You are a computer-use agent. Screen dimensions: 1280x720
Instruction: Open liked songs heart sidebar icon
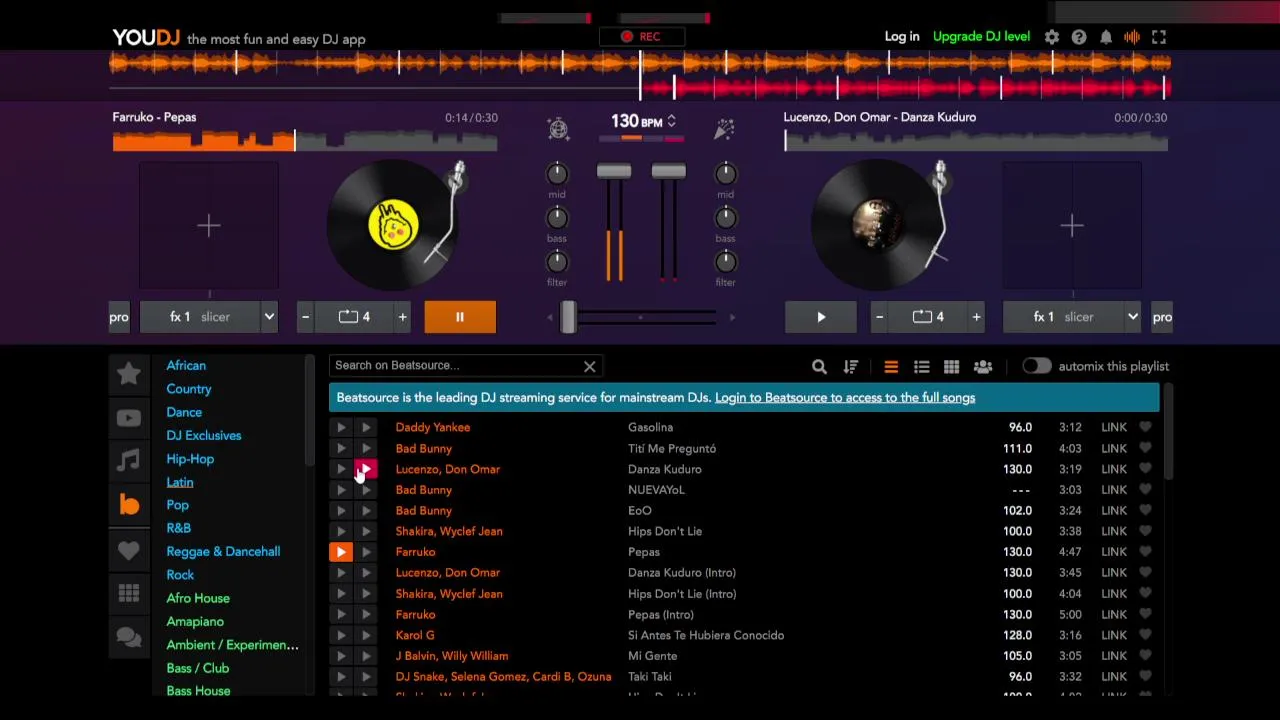[x=129, y=550]
